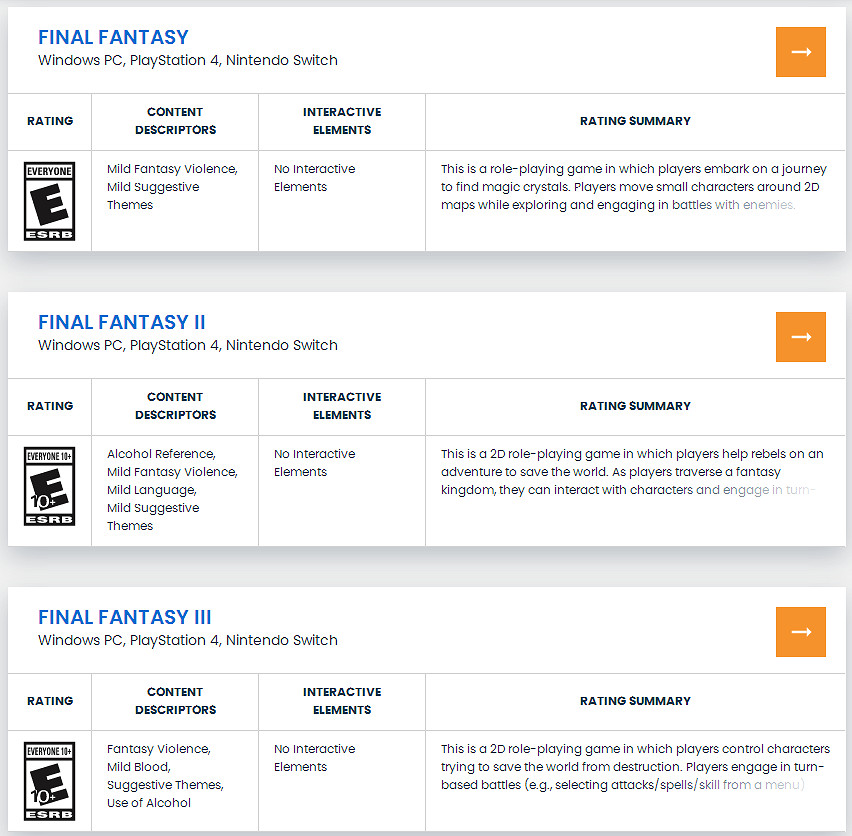Click the orange arrow button for Final Fantasy
Viewport: 852px width, 836px height.
(800, 52)
